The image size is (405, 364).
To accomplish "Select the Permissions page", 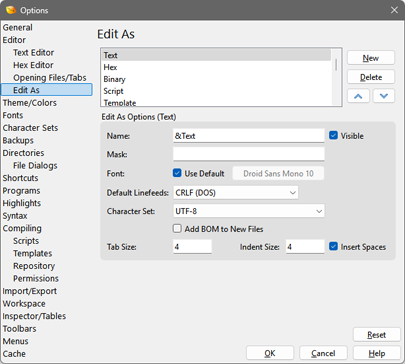I will [36, 278].
